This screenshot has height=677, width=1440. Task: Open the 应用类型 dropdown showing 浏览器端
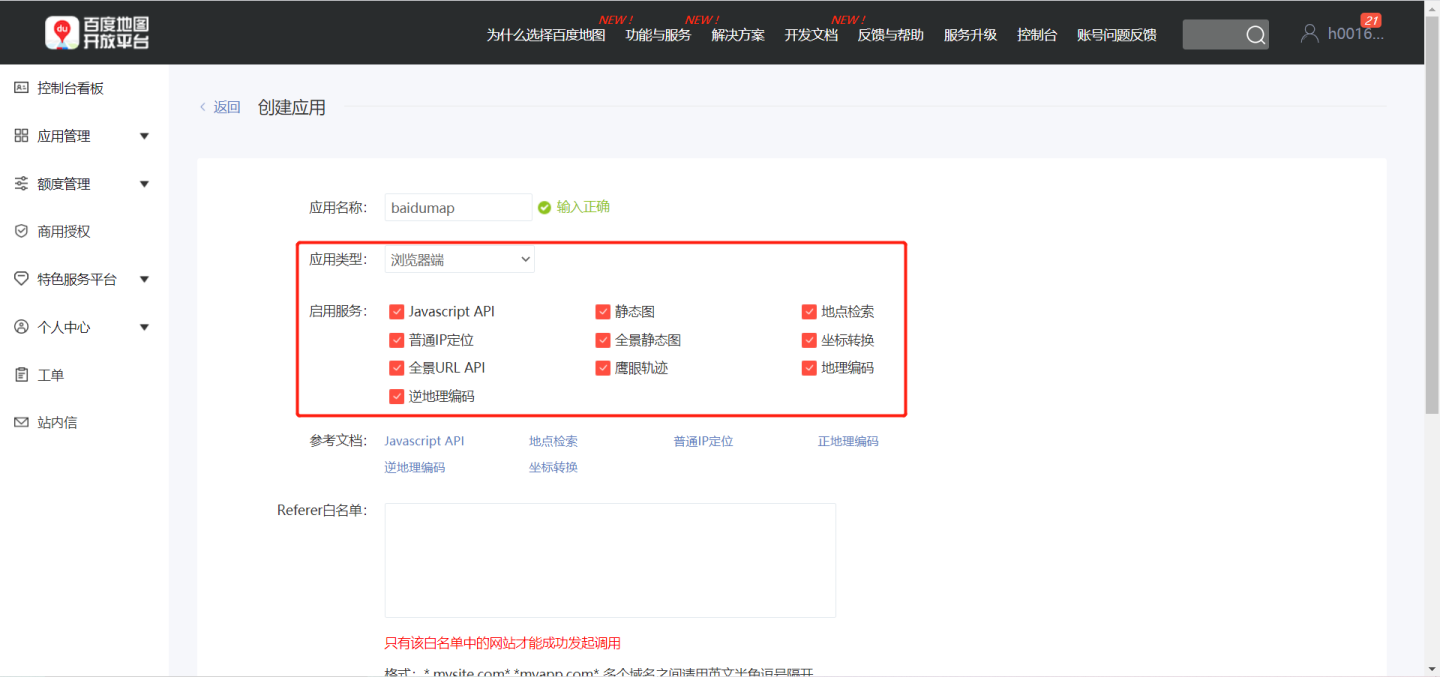[x=460, y=260]
